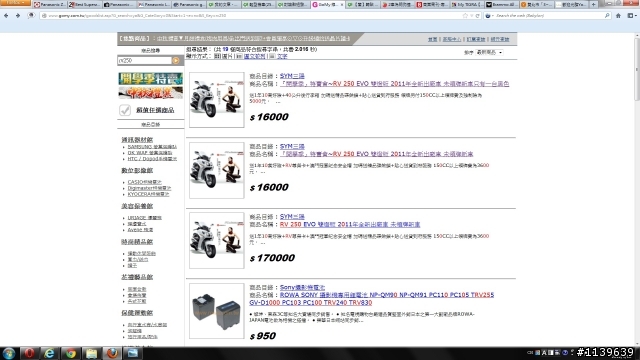Image resolution: width=640 pixels, height=360 pixels.
Task: Switch to the Best Superz tab
Action: 84,4
